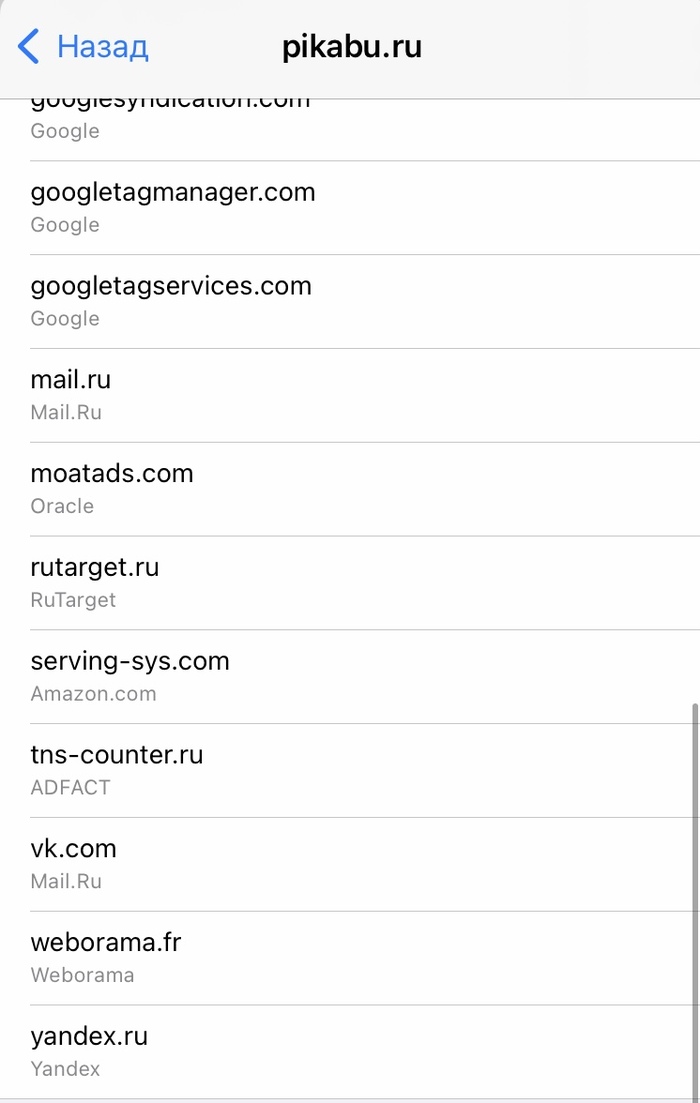This screenshot has width=700, height=1103.
Task: Tap the blue back chevron icon
Action: point(29,47)
